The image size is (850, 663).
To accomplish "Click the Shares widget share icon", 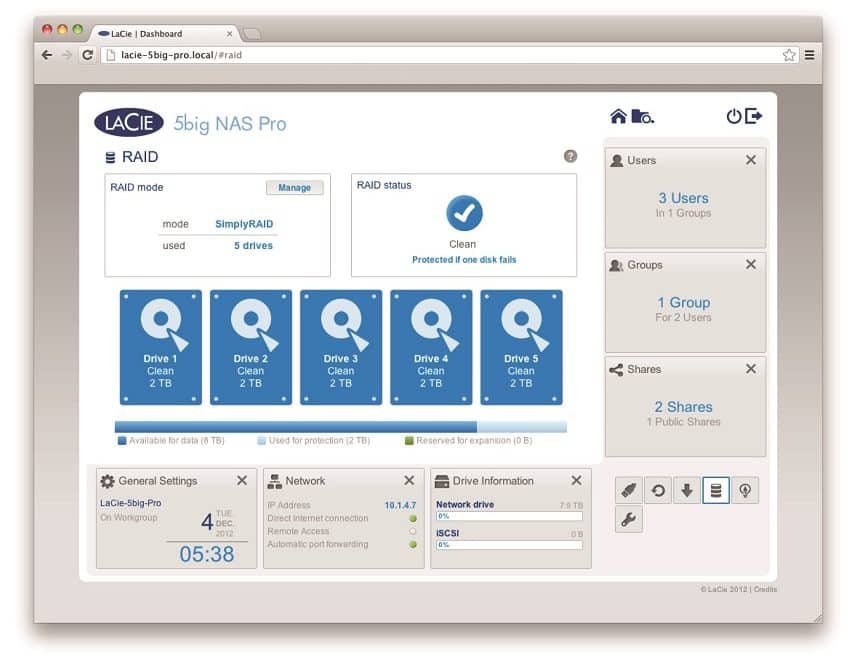I will 616,370.
